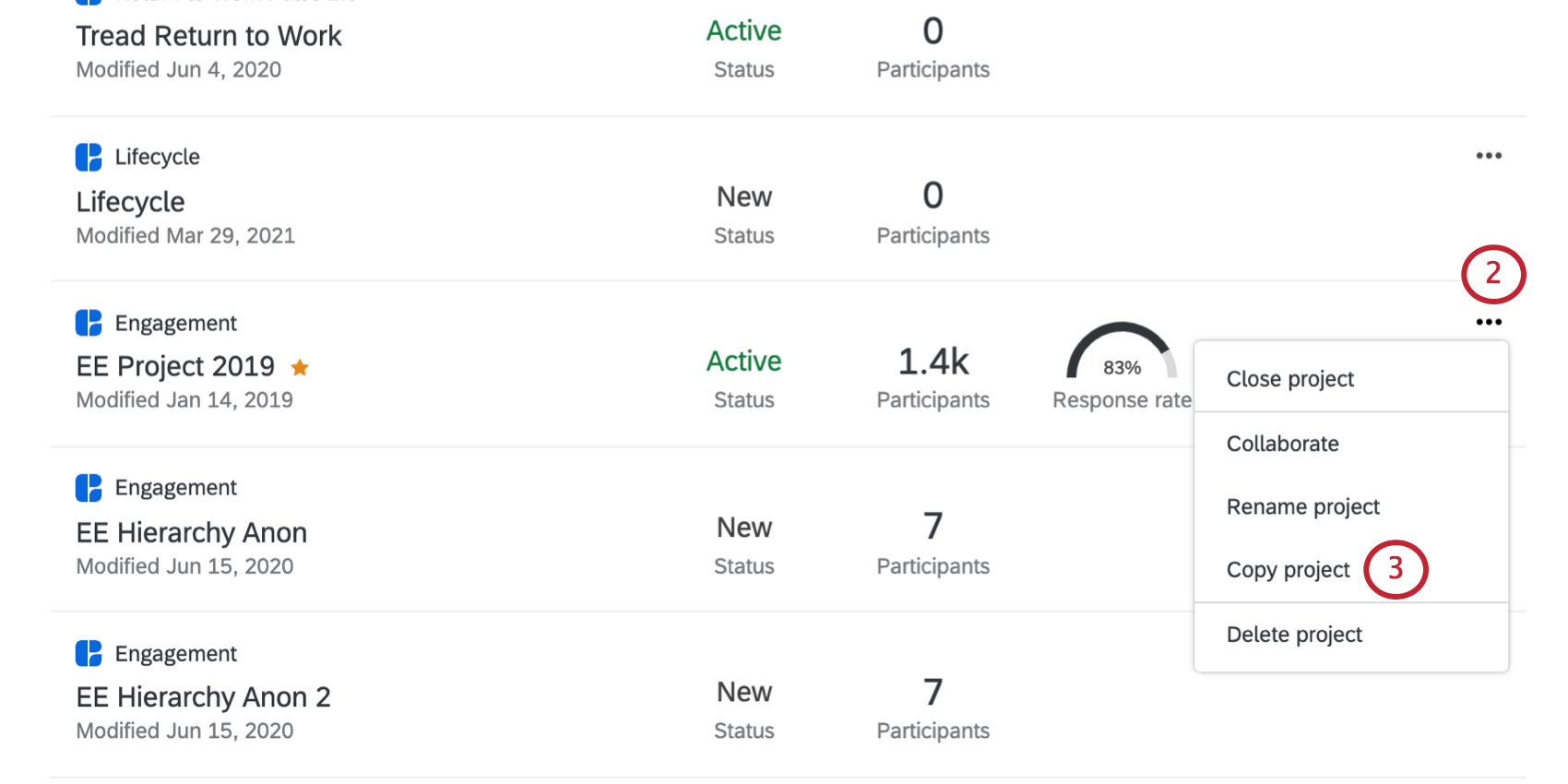Open Lifecycle project three-dot options menu
Image resolution: width=1568 pixels, height=784 pixels.
coord(1489,156)
